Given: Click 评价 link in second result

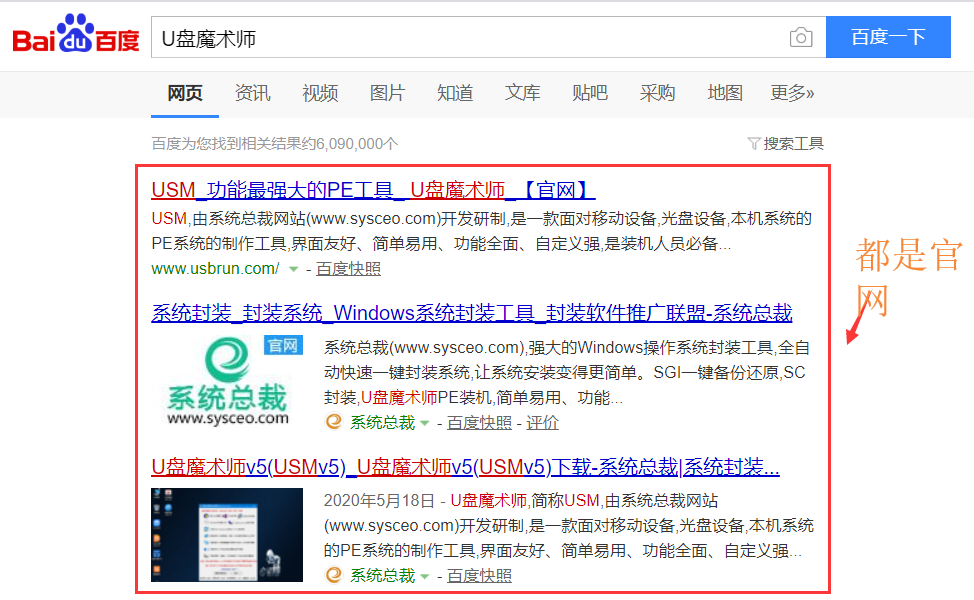Looking at the screenshot, I should point(543,423).
